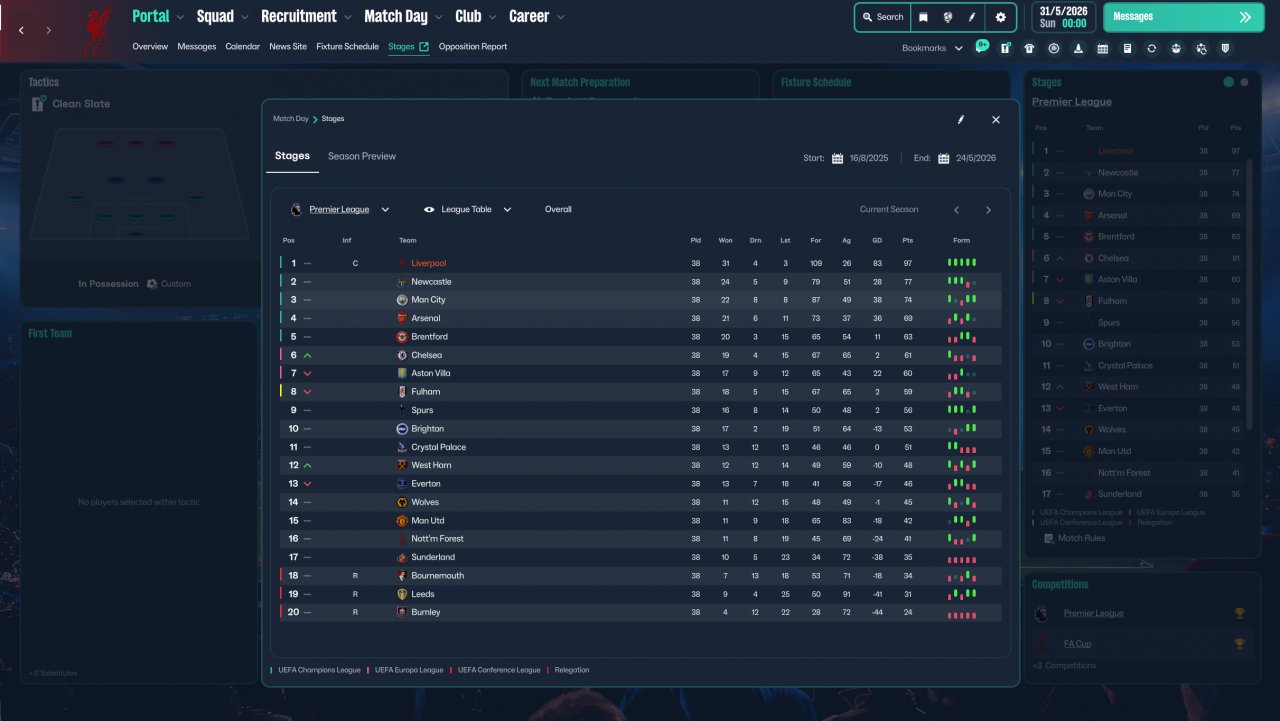The height and width of the screenshot is (721, 1280).
Task: Click the Search button
Action: pos(882,17)
